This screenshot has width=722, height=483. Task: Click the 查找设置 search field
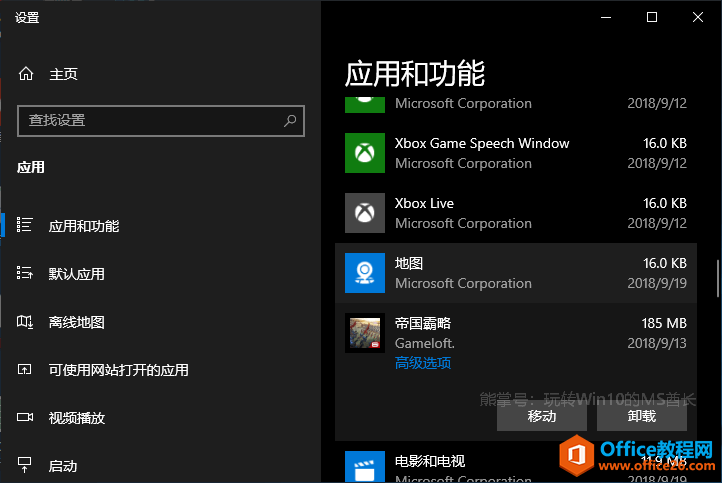pyautogui.click(x=161, y=121)
